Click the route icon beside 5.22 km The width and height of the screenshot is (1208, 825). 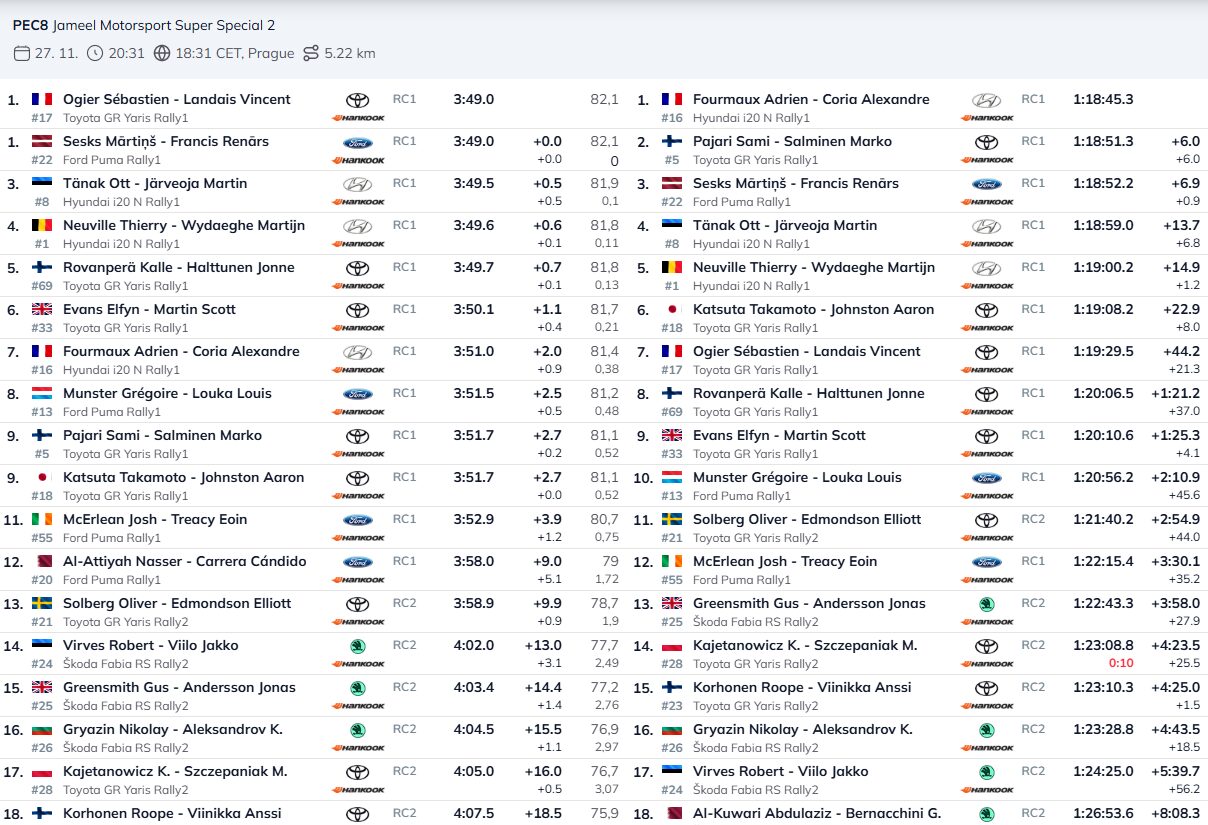click(311, 53)
